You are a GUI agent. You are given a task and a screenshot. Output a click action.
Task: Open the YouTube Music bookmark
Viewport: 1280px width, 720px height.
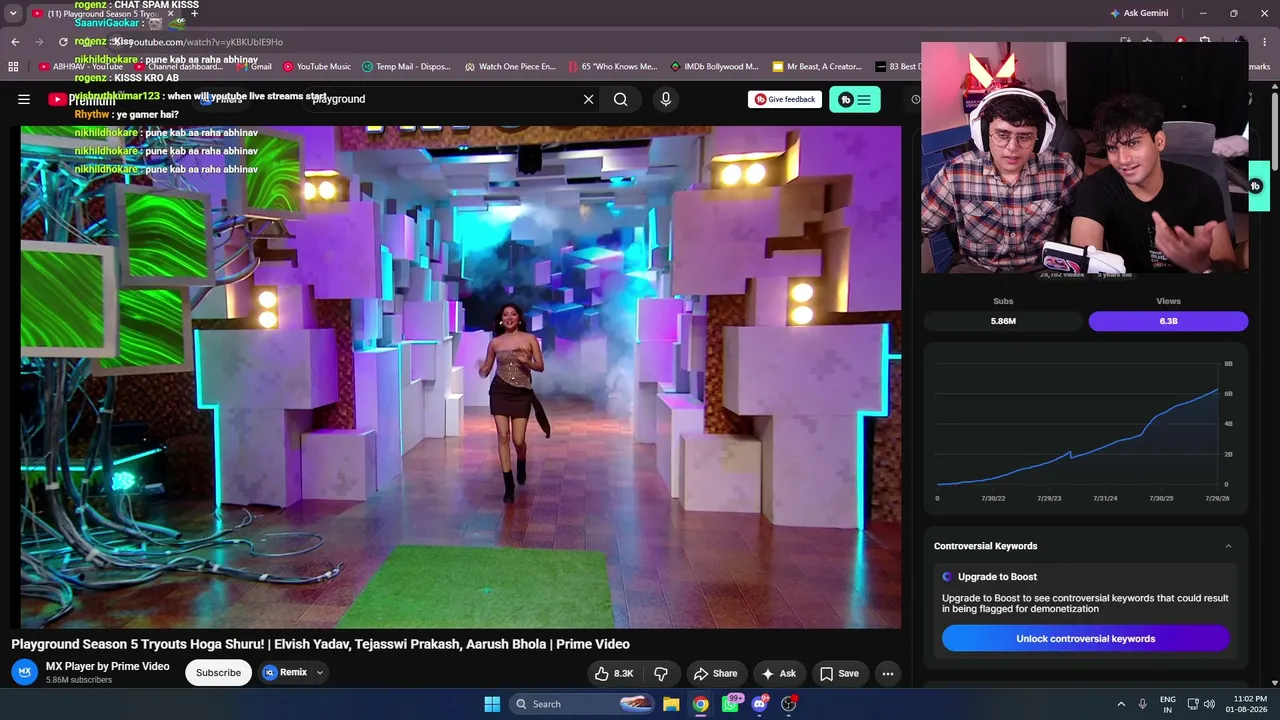click(x=317, y=67)
